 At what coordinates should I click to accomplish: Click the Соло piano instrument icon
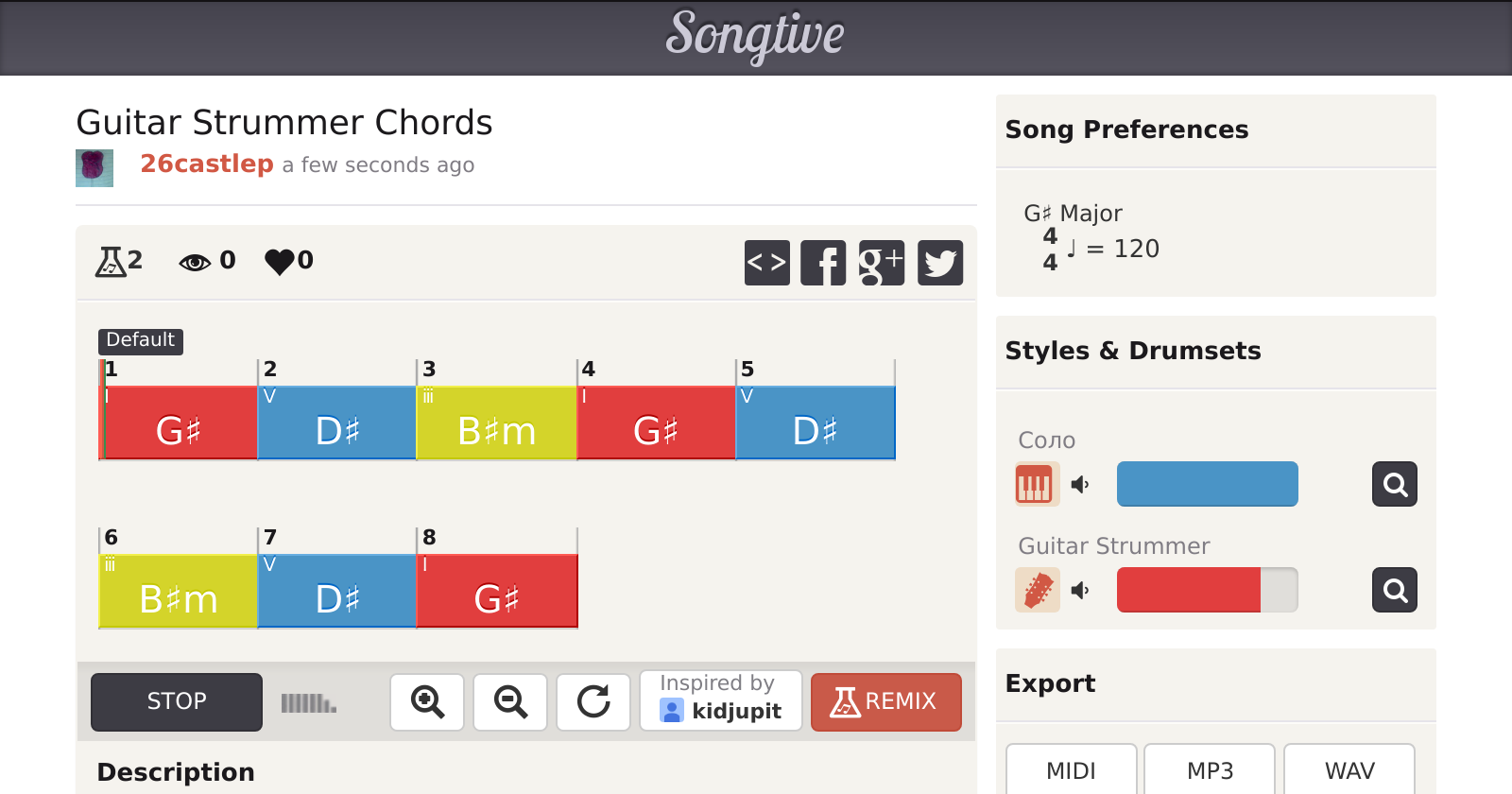pos(1036,485)
